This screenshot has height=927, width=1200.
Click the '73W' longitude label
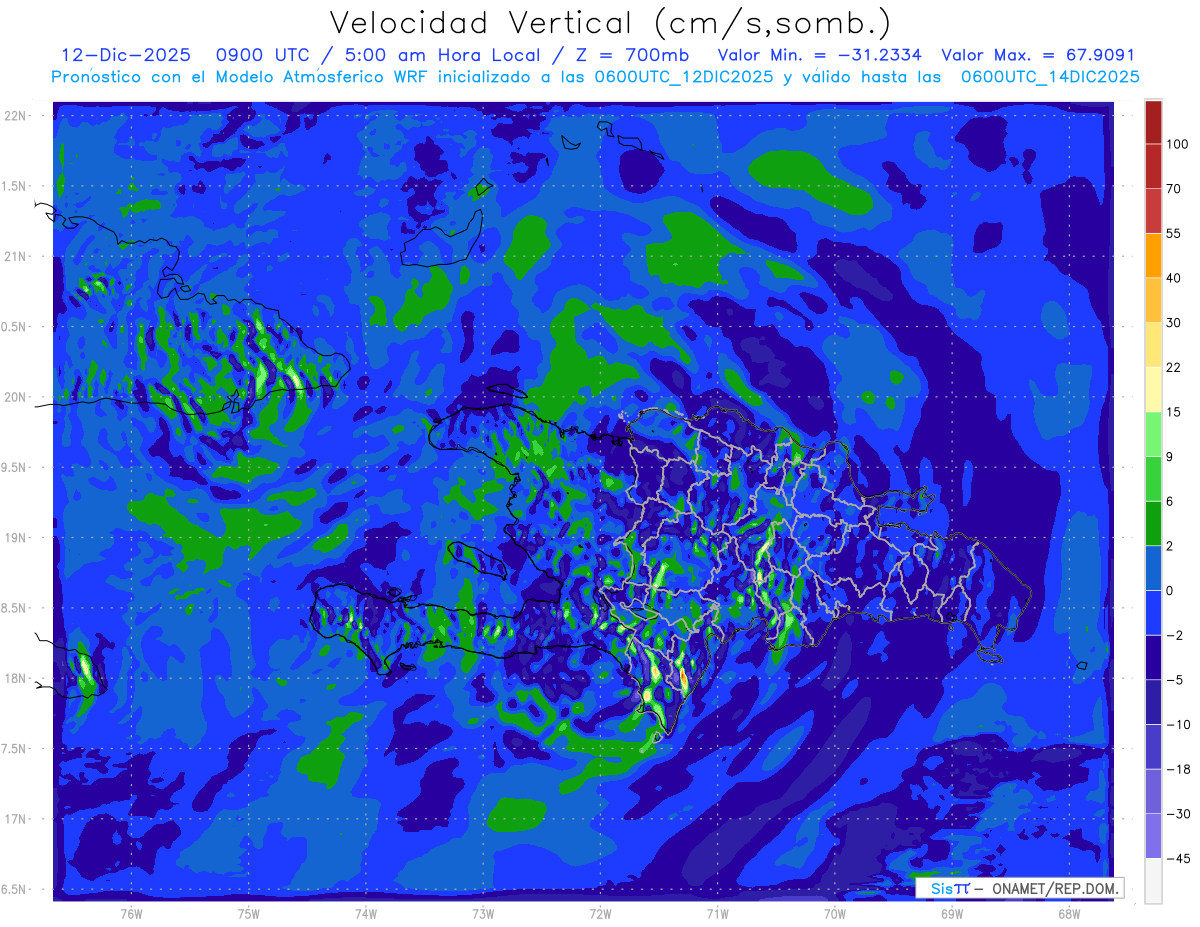pos(483,913)
